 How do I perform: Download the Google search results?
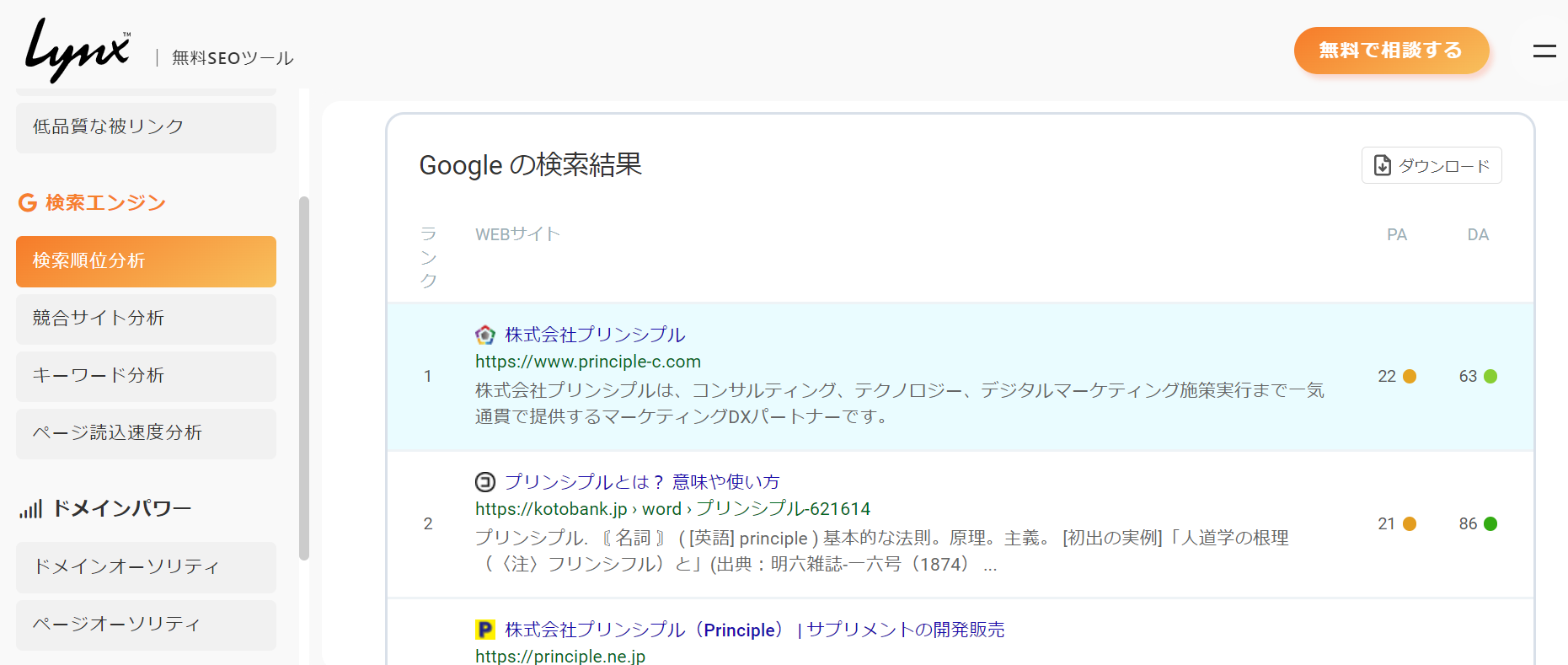tap(1431, 165)
